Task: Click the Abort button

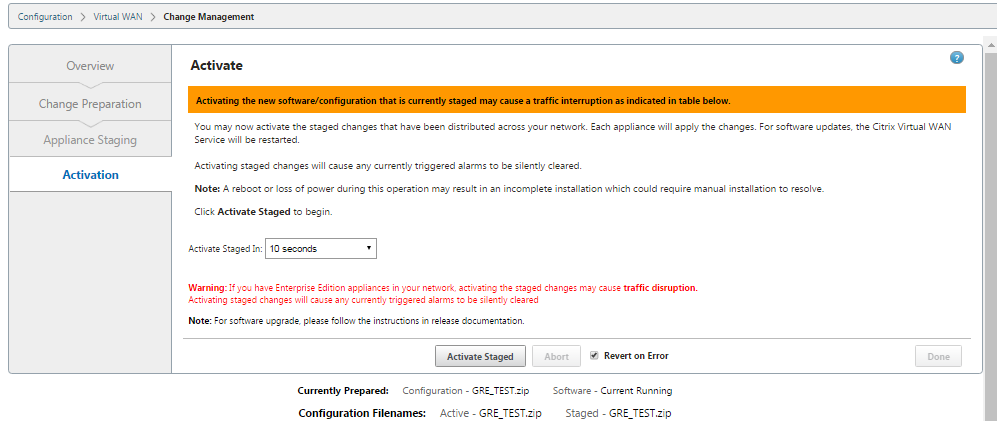Action: (x=556, y=357)
